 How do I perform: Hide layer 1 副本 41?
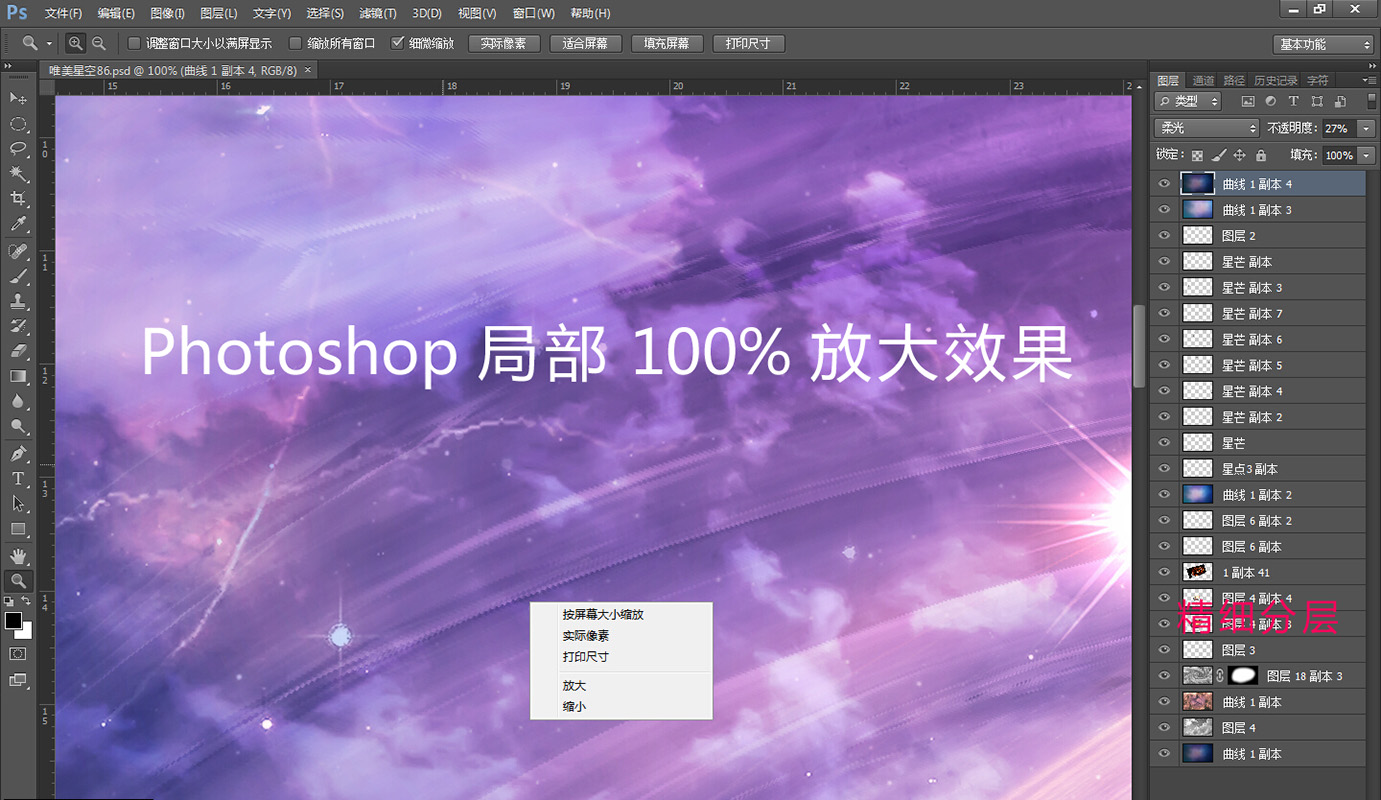[x=1164, y=572]
